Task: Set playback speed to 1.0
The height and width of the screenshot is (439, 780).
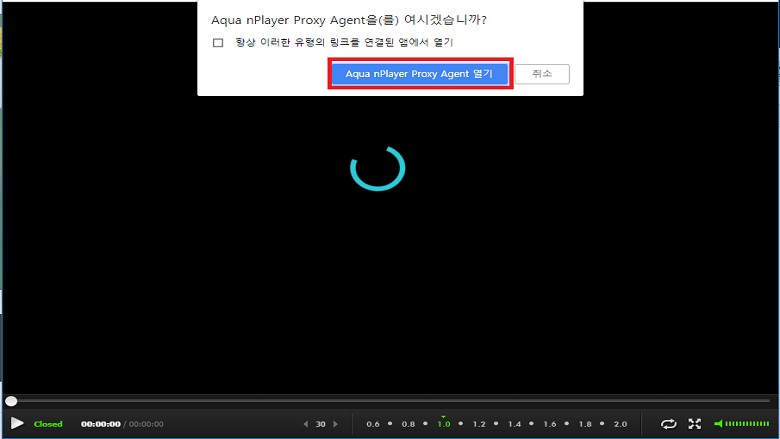Action: tap(444, 424)
